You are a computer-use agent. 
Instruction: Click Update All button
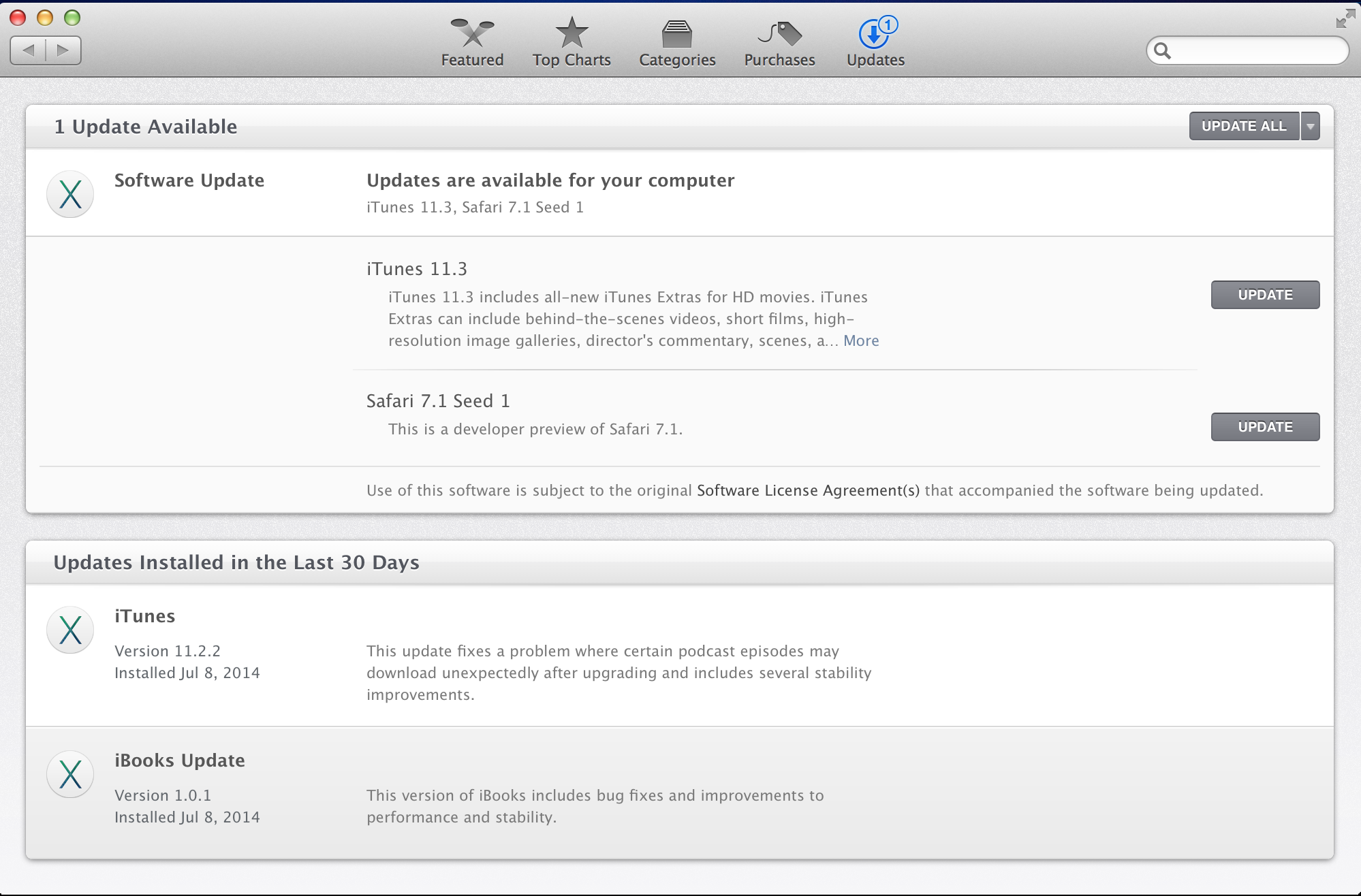pyautogui.click(x=1244, y=126)
